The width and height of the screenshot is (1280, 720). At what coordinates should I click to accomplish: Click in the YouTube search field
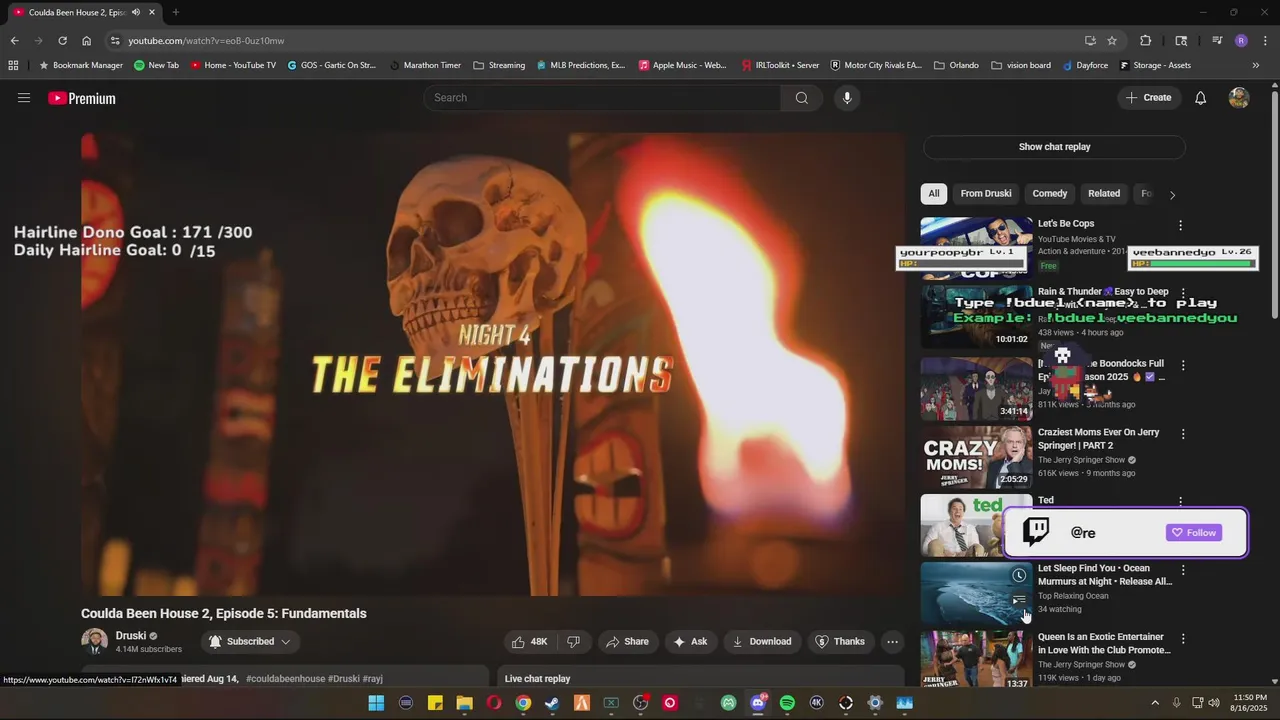(603, 98)
